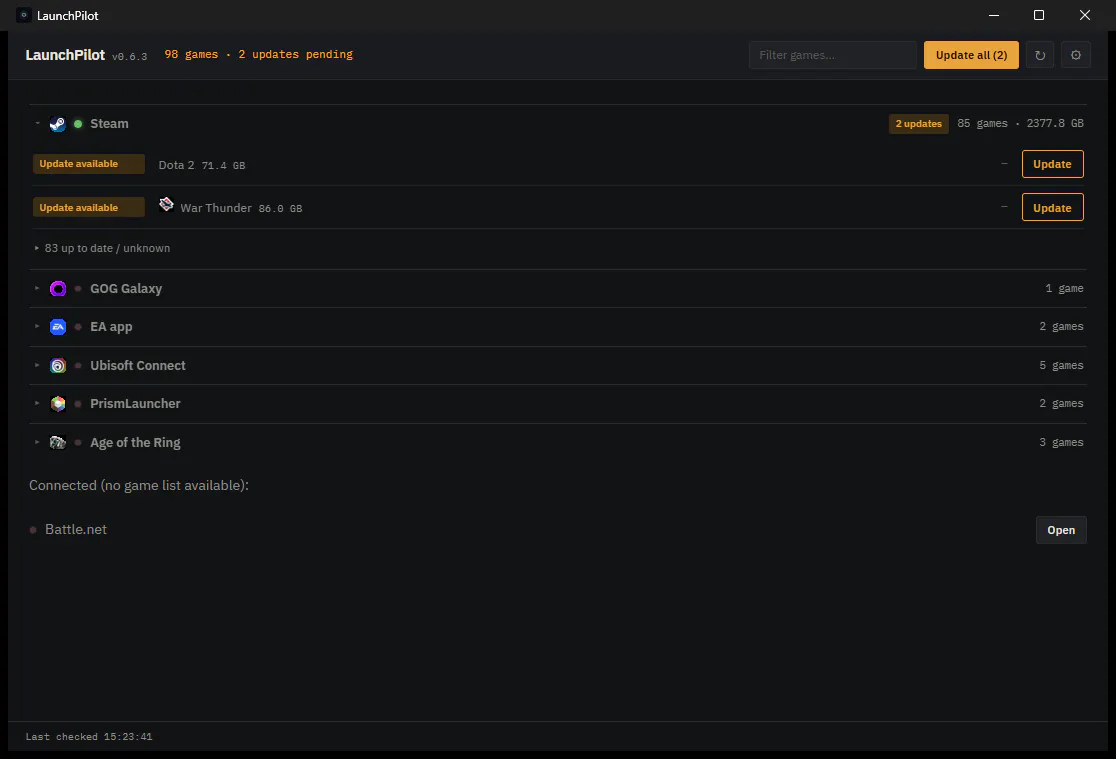1116x759 pixels.
Task: Click the War Thunder game name
Action: (x=216, y=208)
